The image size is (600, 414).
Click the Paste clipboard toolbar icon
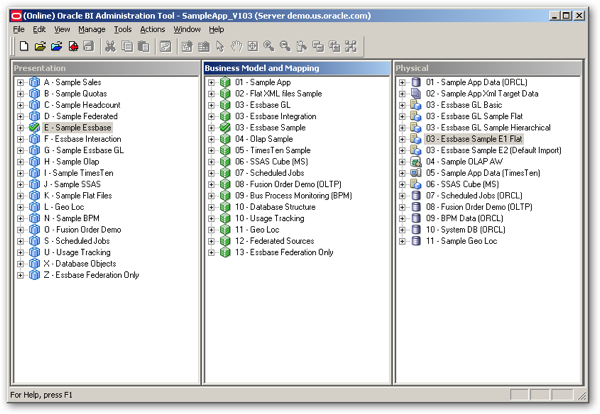pyautogui.click(x=143, y=46)
